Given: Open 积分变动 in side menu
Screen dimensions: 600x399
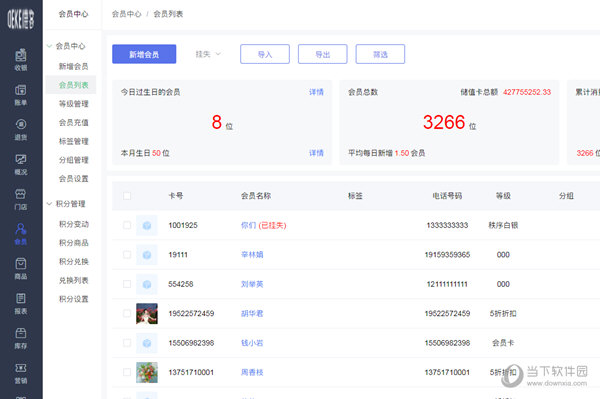Looking at the screenshot, I should (73, 224).
